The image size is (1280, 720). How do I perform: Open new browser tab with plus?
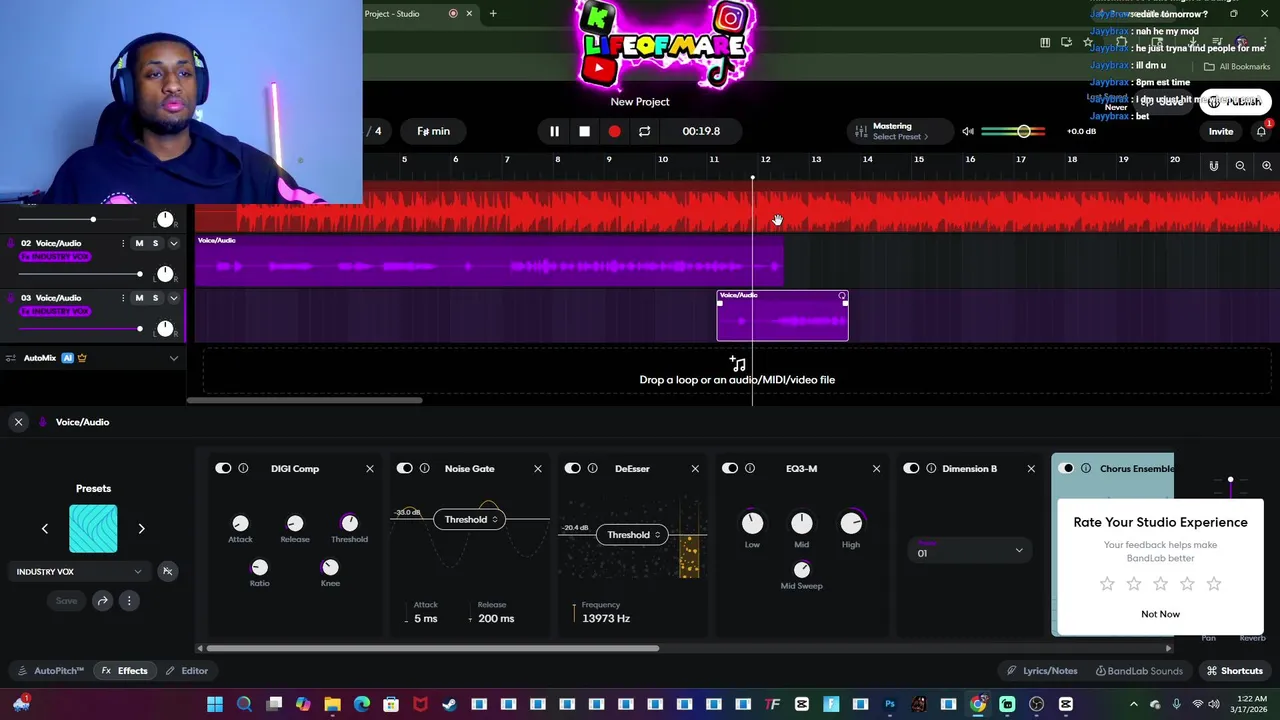493,14
